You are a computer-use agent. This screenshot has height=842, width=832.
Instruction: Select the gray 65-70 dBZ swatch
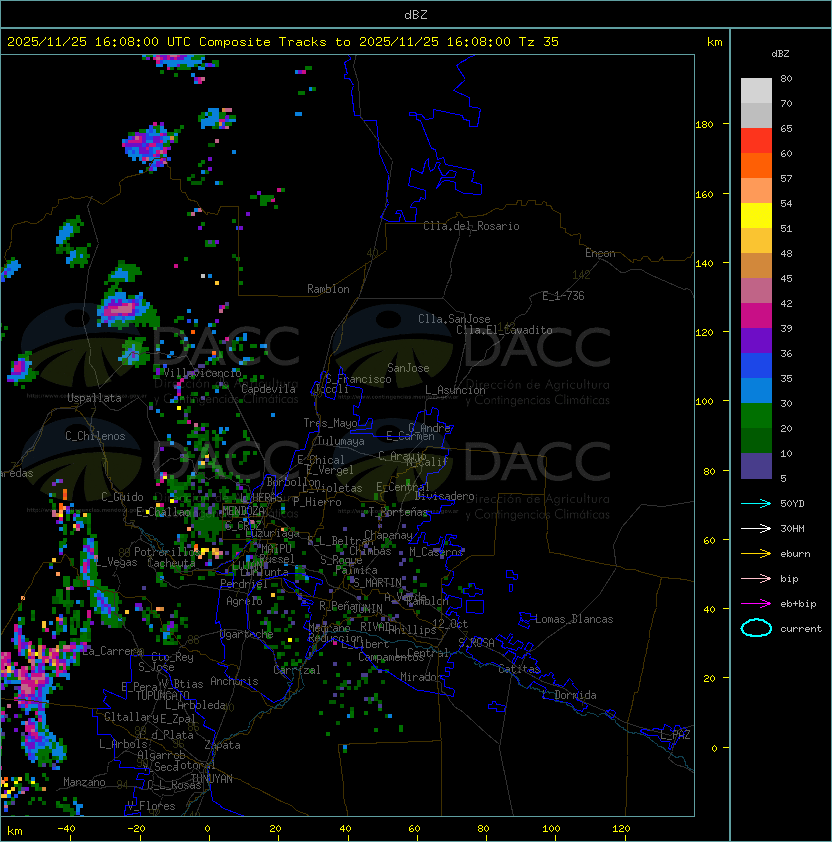tap(756, 115)
